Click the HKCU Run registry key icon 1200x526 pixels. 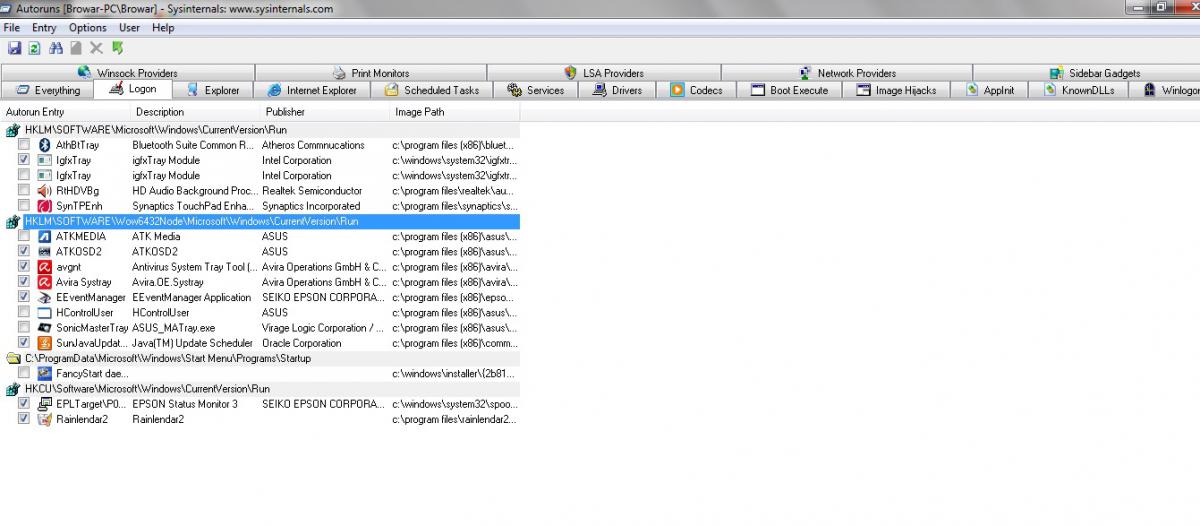point(13,389)
